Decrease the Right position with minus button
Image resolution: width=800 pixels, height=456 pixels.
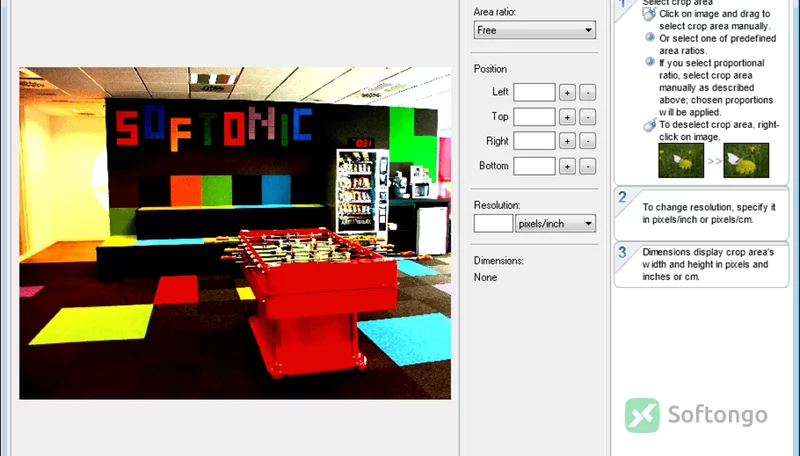(588, 141)
